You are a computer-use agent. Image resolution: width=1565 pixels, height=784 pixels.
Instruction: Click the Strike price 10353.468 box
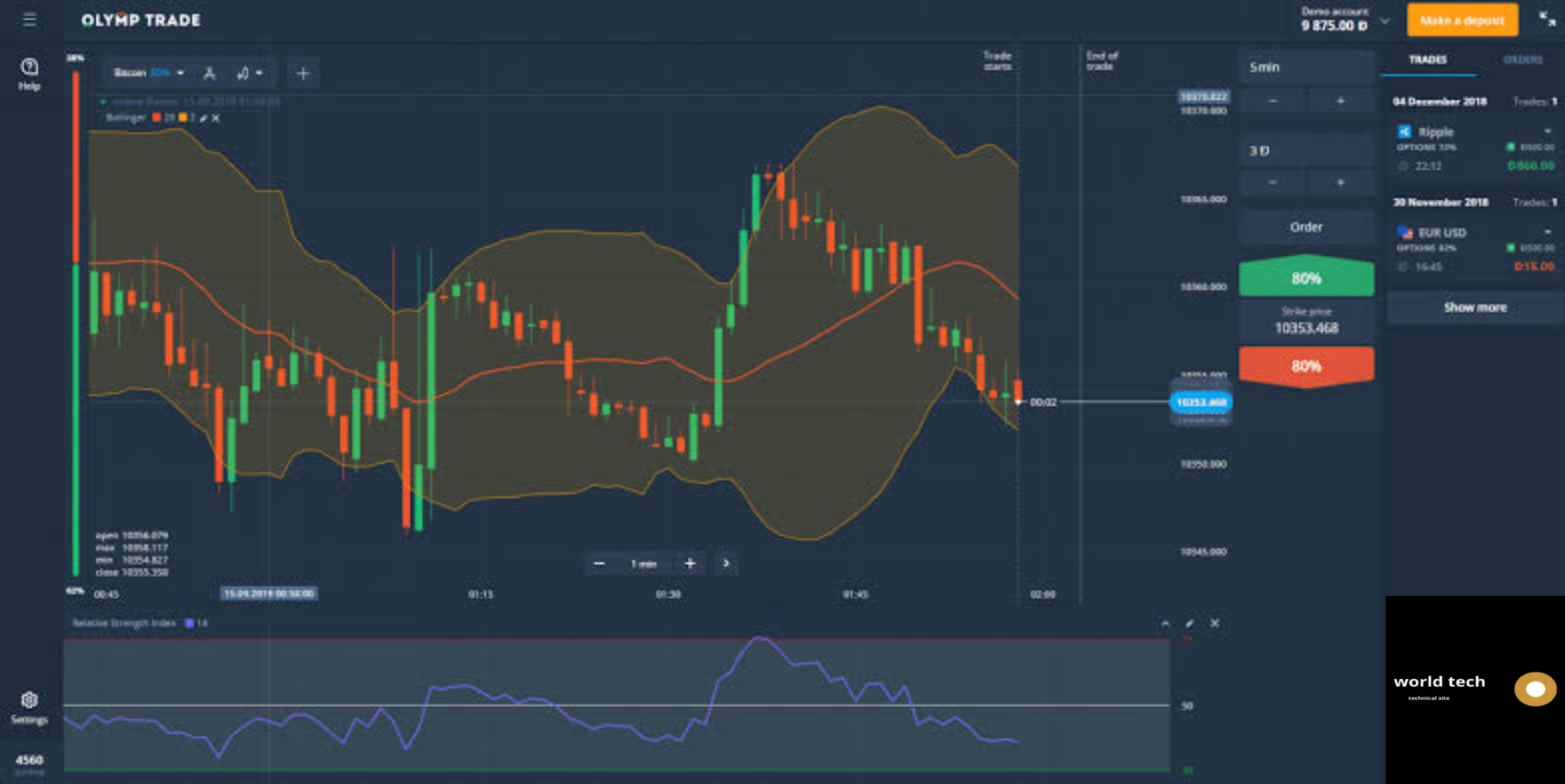pyautogui.click(x=1307, y=321)
